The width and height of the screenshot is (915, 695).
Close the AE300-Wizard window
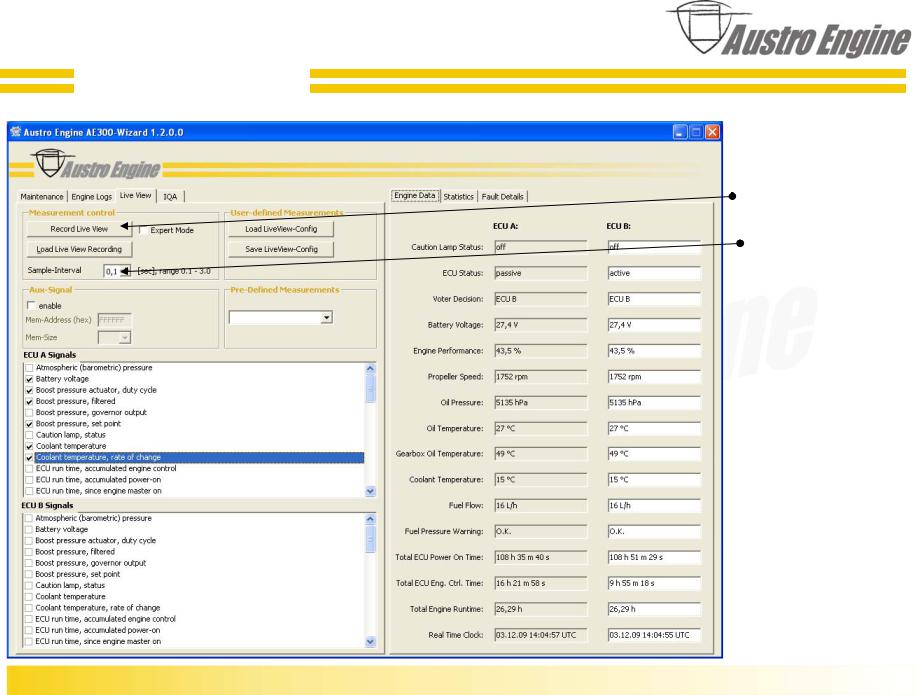(713, 132)
